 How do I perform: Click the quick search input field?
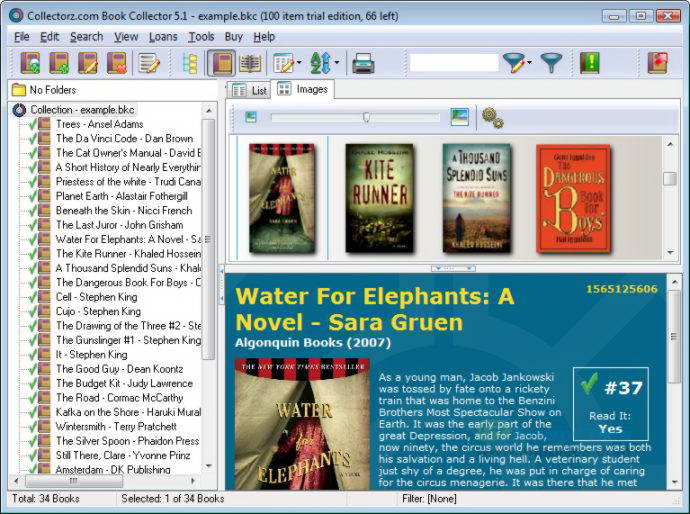pyautogui.click(x=454, y=62)
